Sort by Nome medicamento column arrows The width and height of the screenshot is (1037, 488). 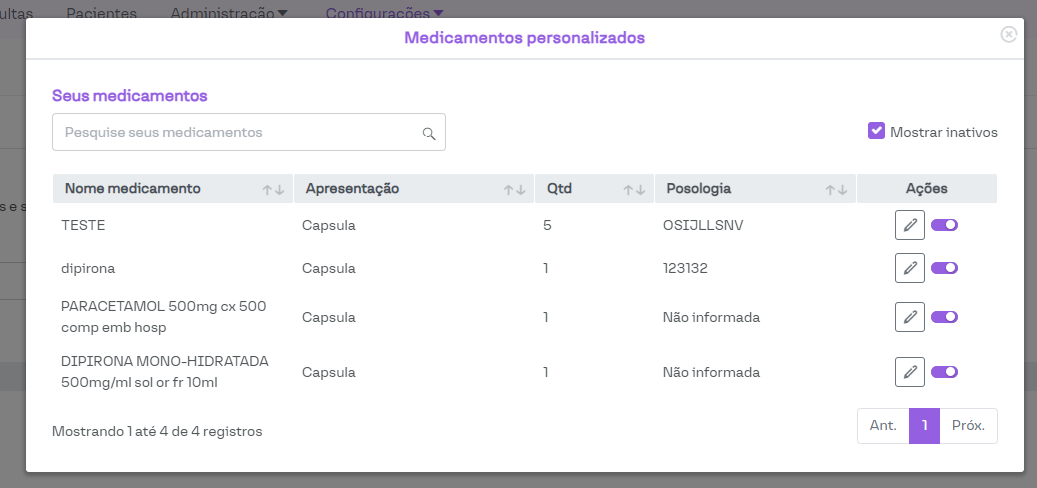point(274,189)
